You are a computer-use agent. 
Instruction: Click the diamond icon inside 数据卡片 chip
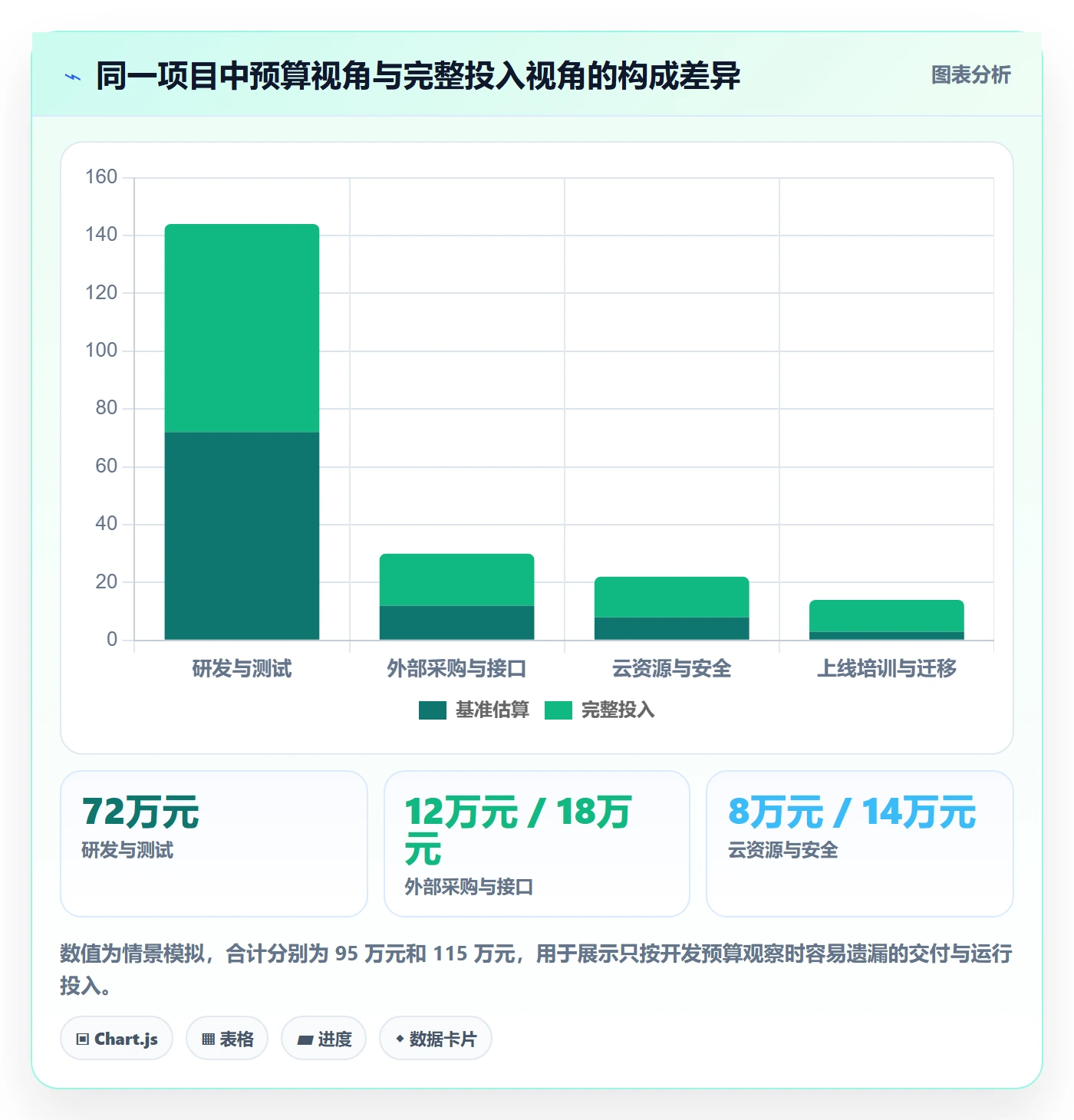[400, 1039]
